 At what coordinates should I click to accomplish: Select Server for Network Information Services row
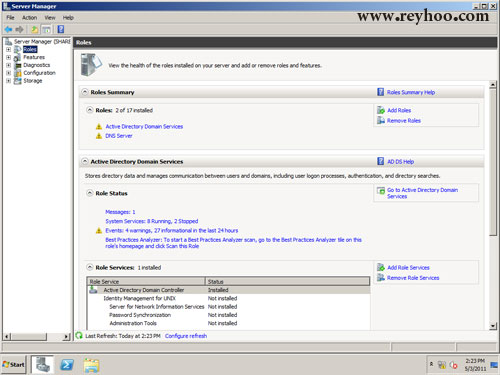[x=228, y=307]
